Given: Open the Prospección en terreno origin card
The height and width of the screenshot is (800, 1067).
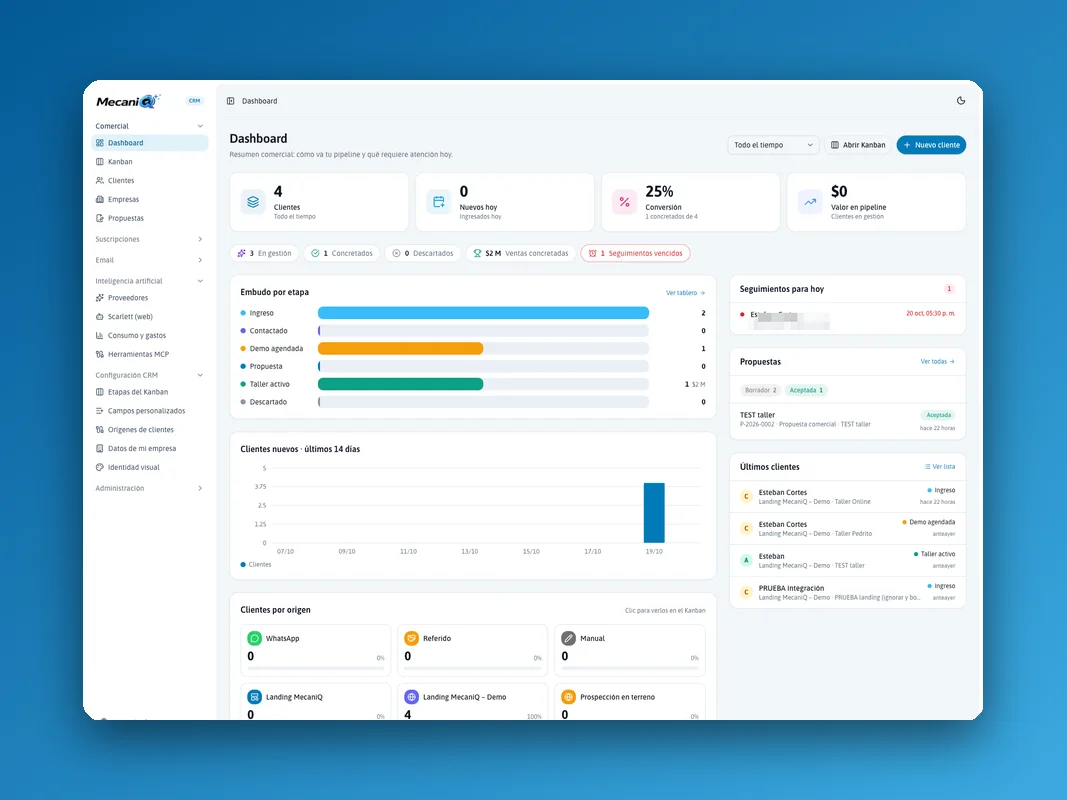Looking at the screenshot, I should tap(630, 702).
